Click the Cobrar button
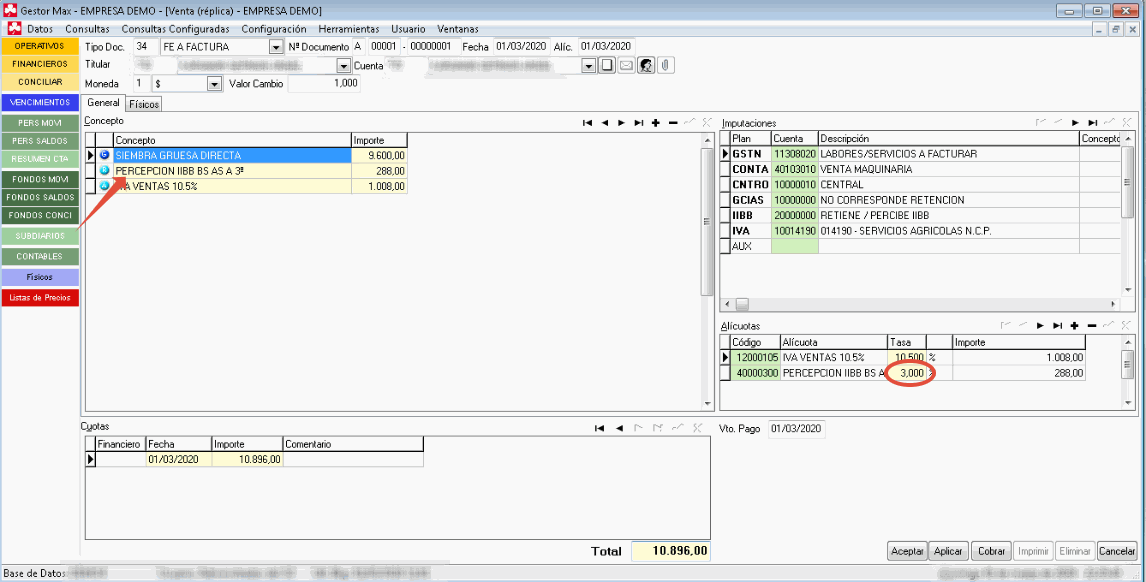The height and width of the screenshot is (582, 1146). pos(991,551)
